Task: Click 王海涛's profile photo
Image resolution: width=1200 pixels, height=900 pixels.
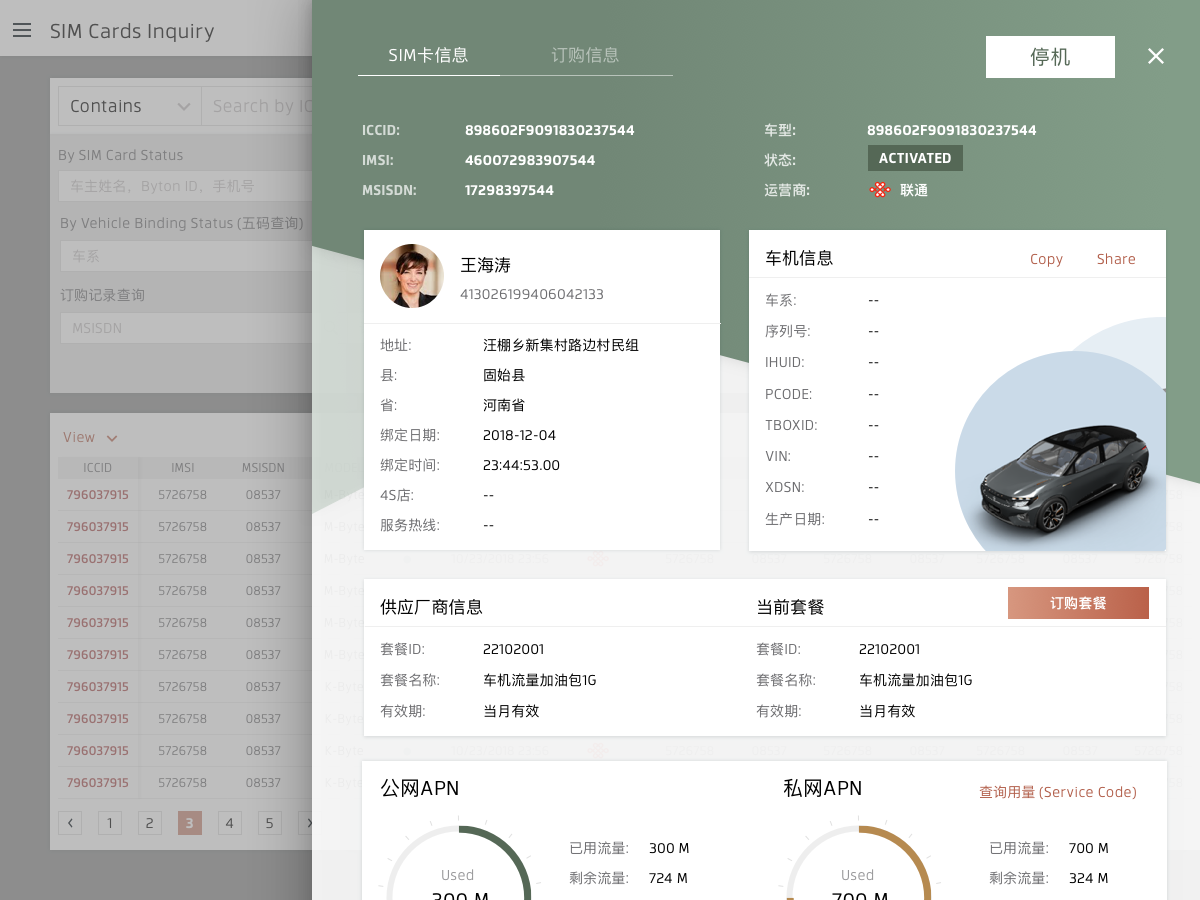Action: click(411, 276)
